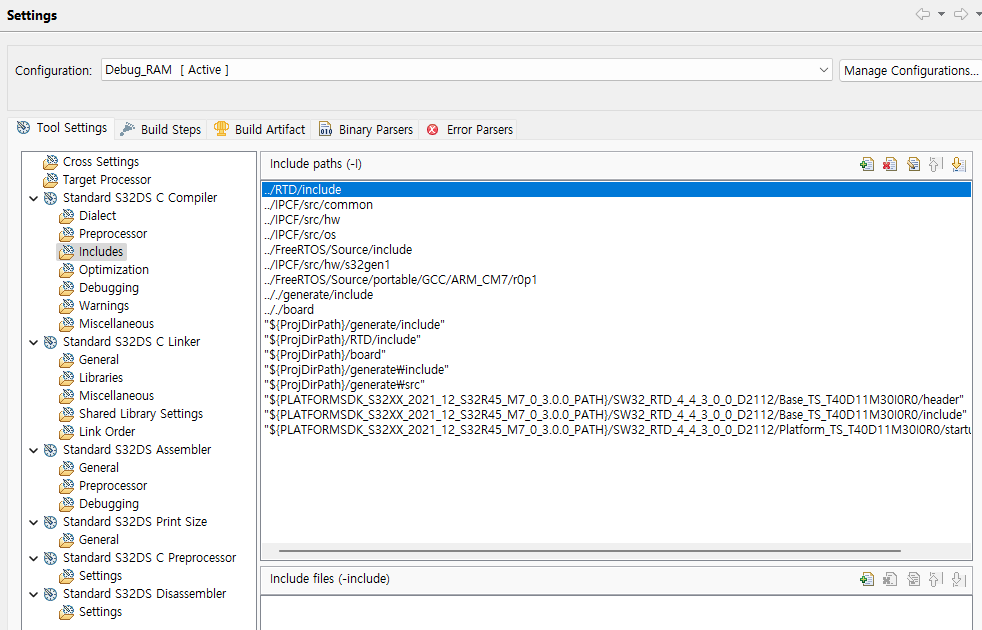Select "${ProjDirPath}/board" entry
The width and height of the screenshot is (982, 630).
[x=616, y=355]
